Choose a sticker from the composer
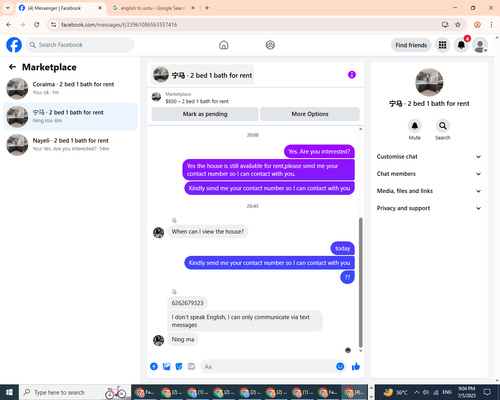This screenshot has height=400, width=500. pos(179,366)
